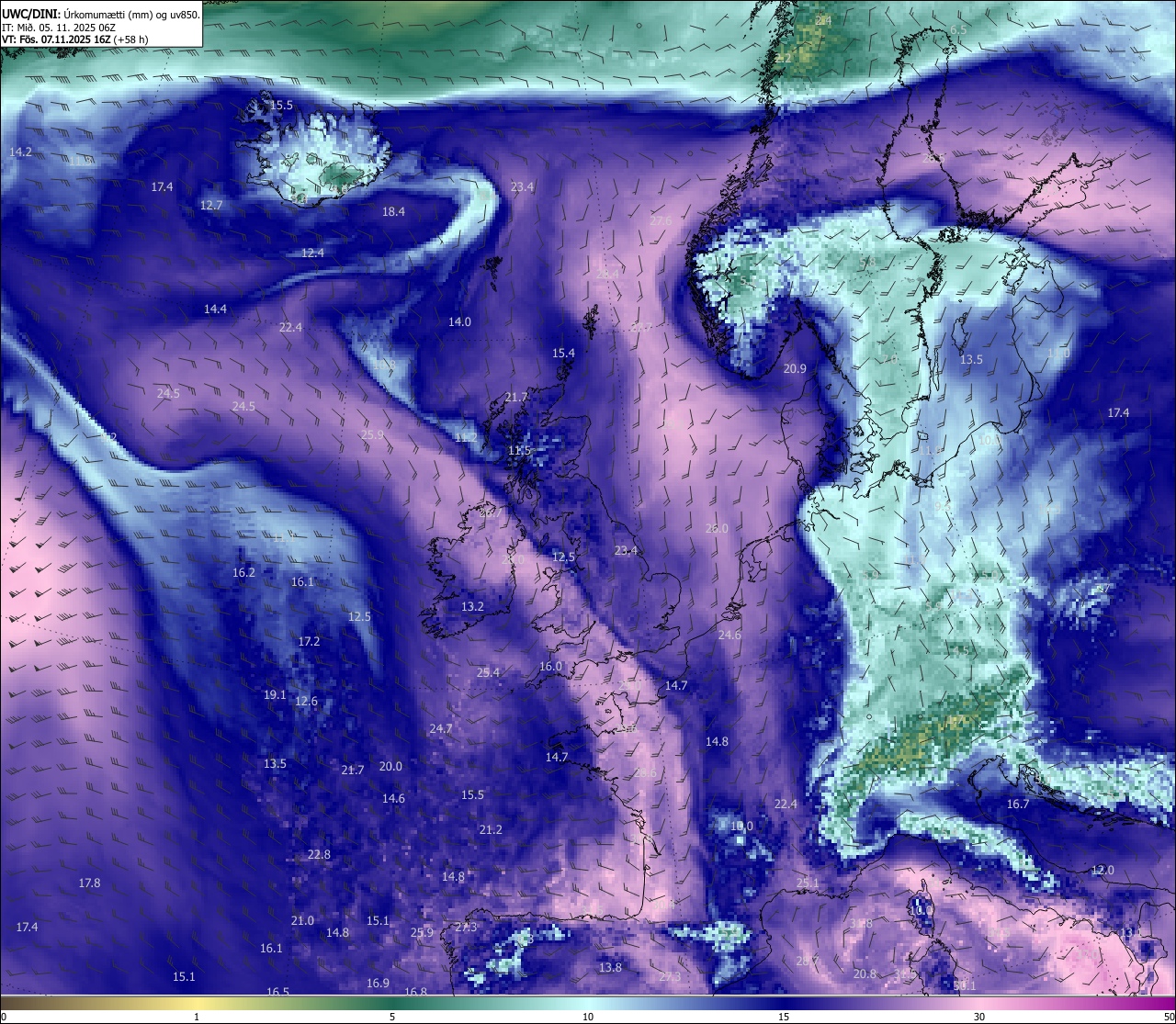Click the 13.2 value over Ireland
The height and width of the screenshot is (1024, 1176).
[x=472, y=606]
